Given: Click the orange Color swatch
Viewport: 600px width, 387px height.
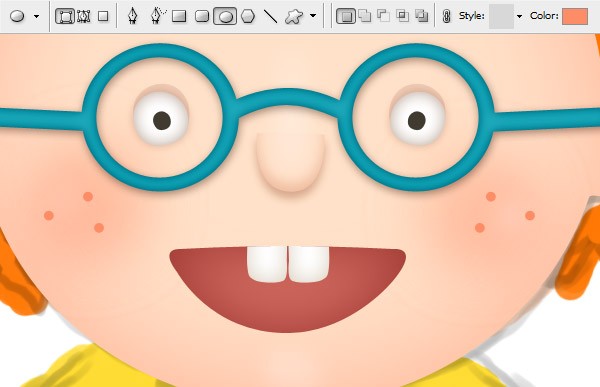Looking at the screenshot, I should coord(575,16).
